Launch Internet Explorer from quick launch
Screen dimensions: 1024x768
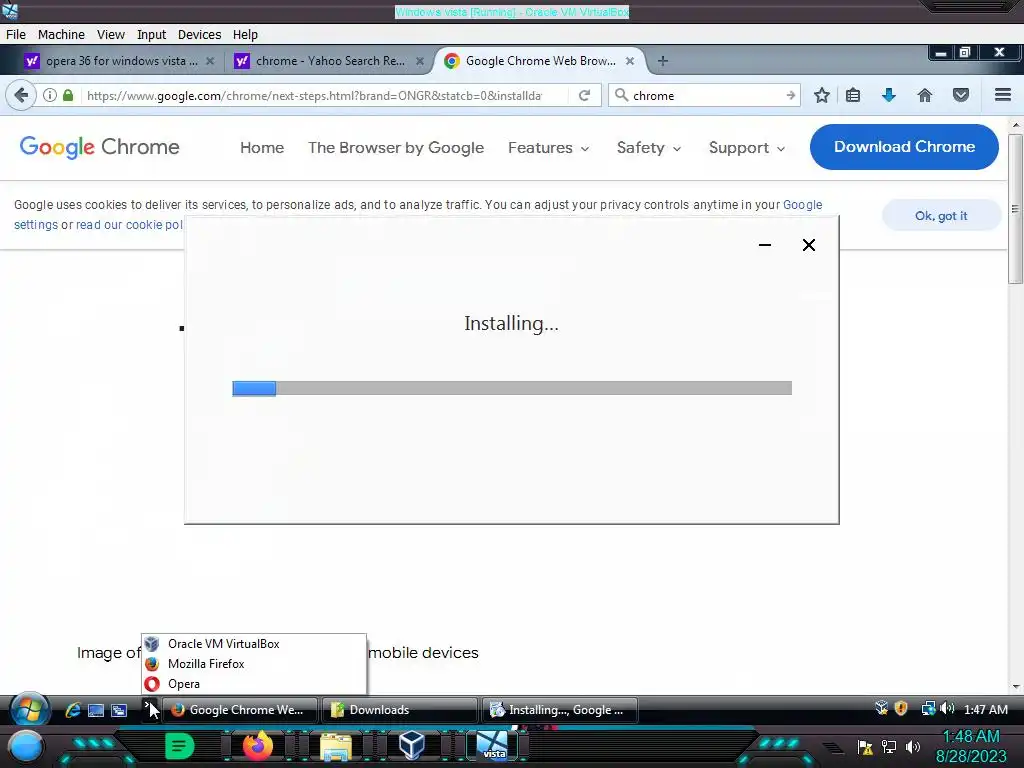click(73, 710)
